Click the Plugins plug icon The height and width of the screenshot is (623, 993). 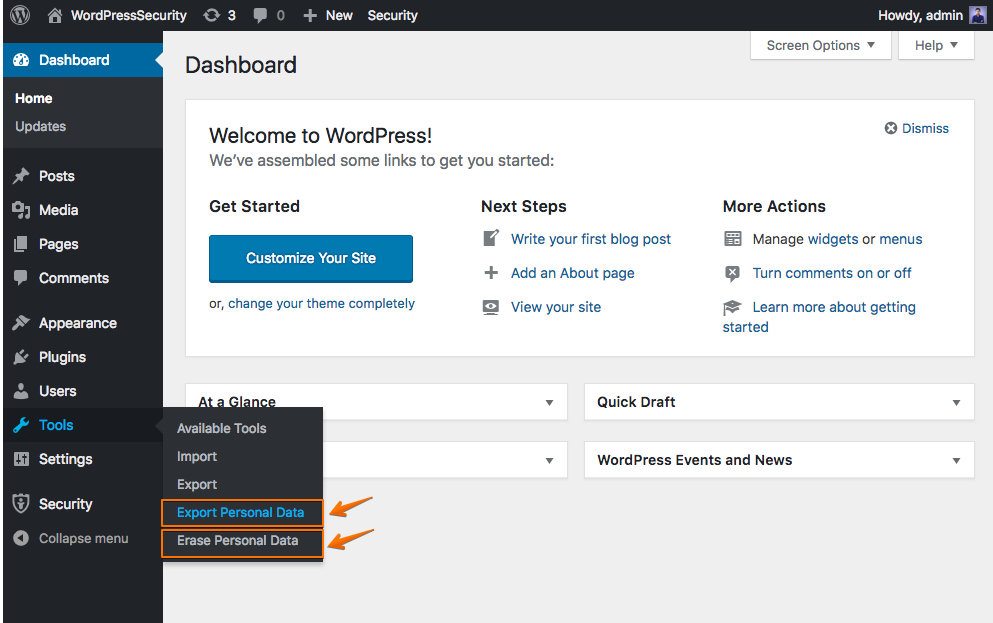pos(21,357)
